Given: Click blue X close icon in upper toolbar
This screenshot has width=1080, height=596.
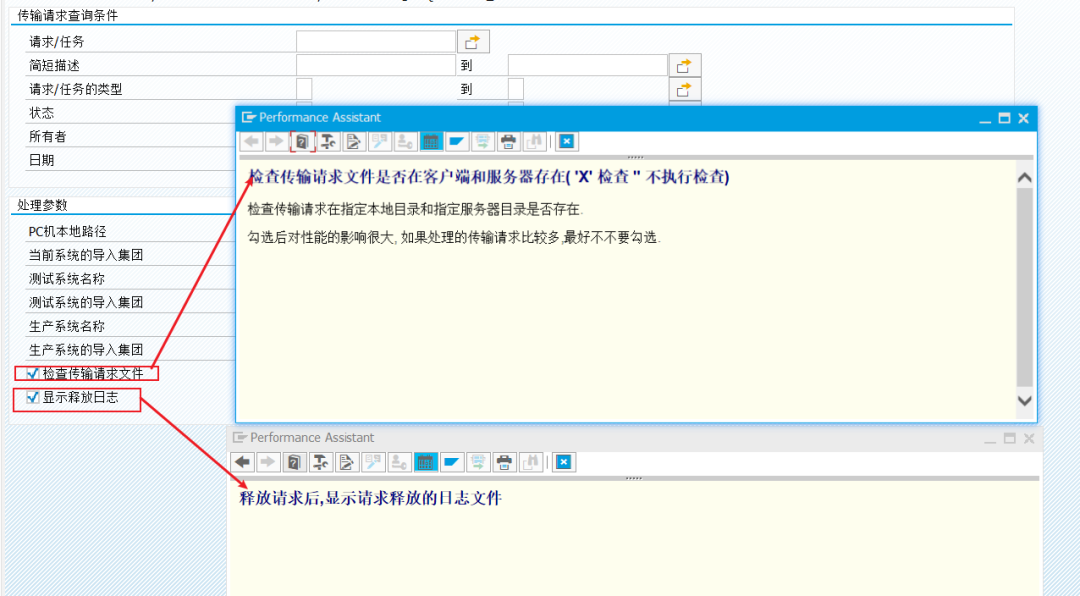Looking at the screenshot, I should (566, 141).
